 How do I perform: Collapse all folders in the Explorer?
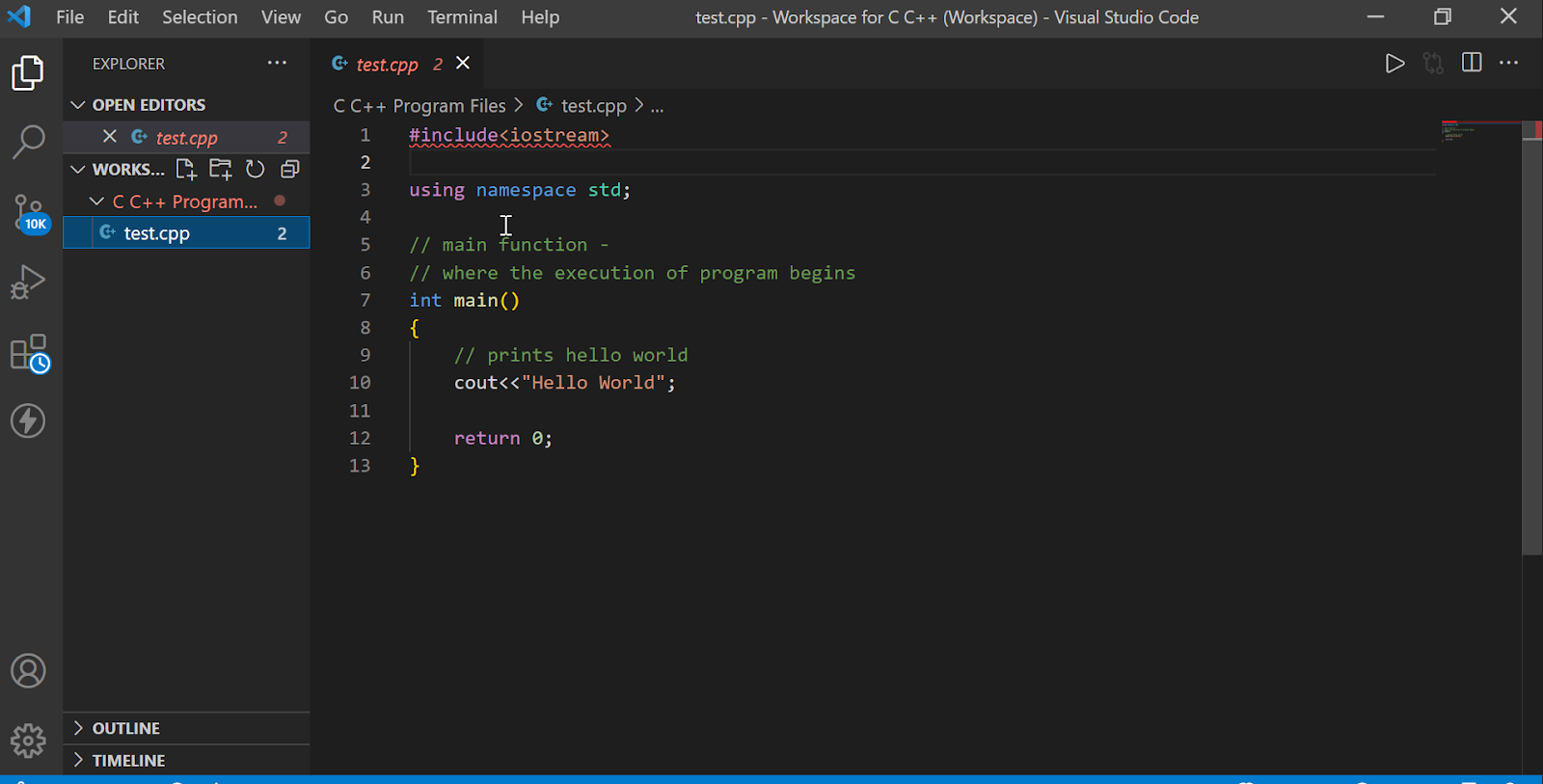(289, 170)
